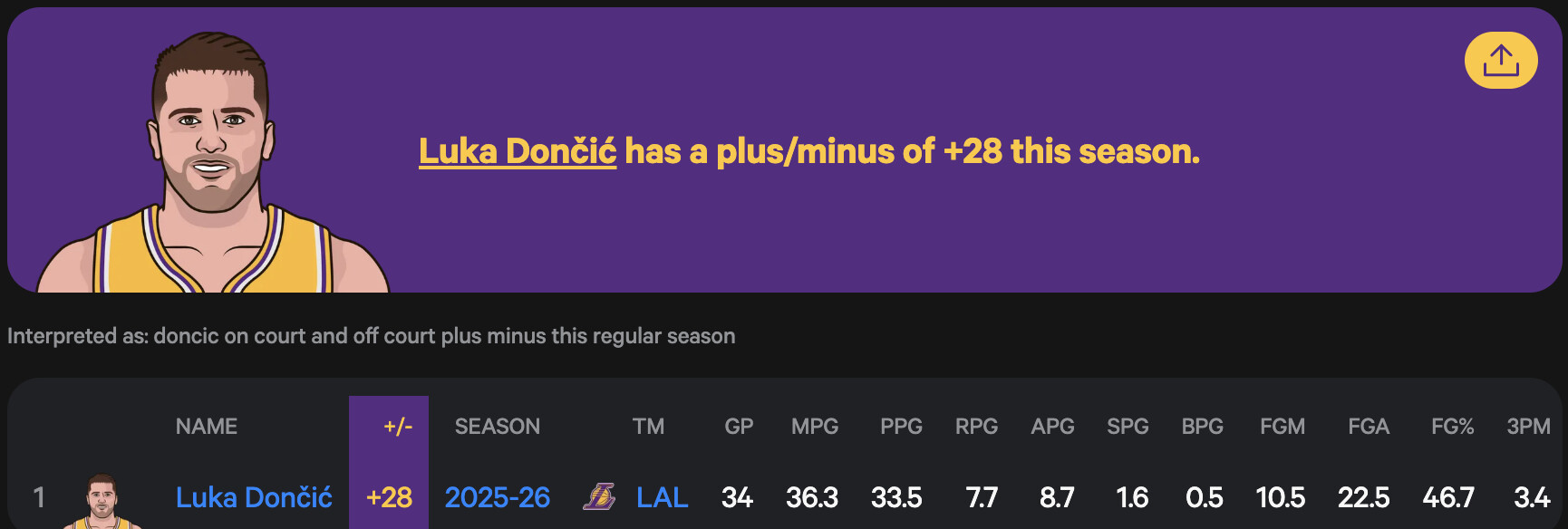Click the yellow share button

pyautogui.click(x=1501, y=61)
